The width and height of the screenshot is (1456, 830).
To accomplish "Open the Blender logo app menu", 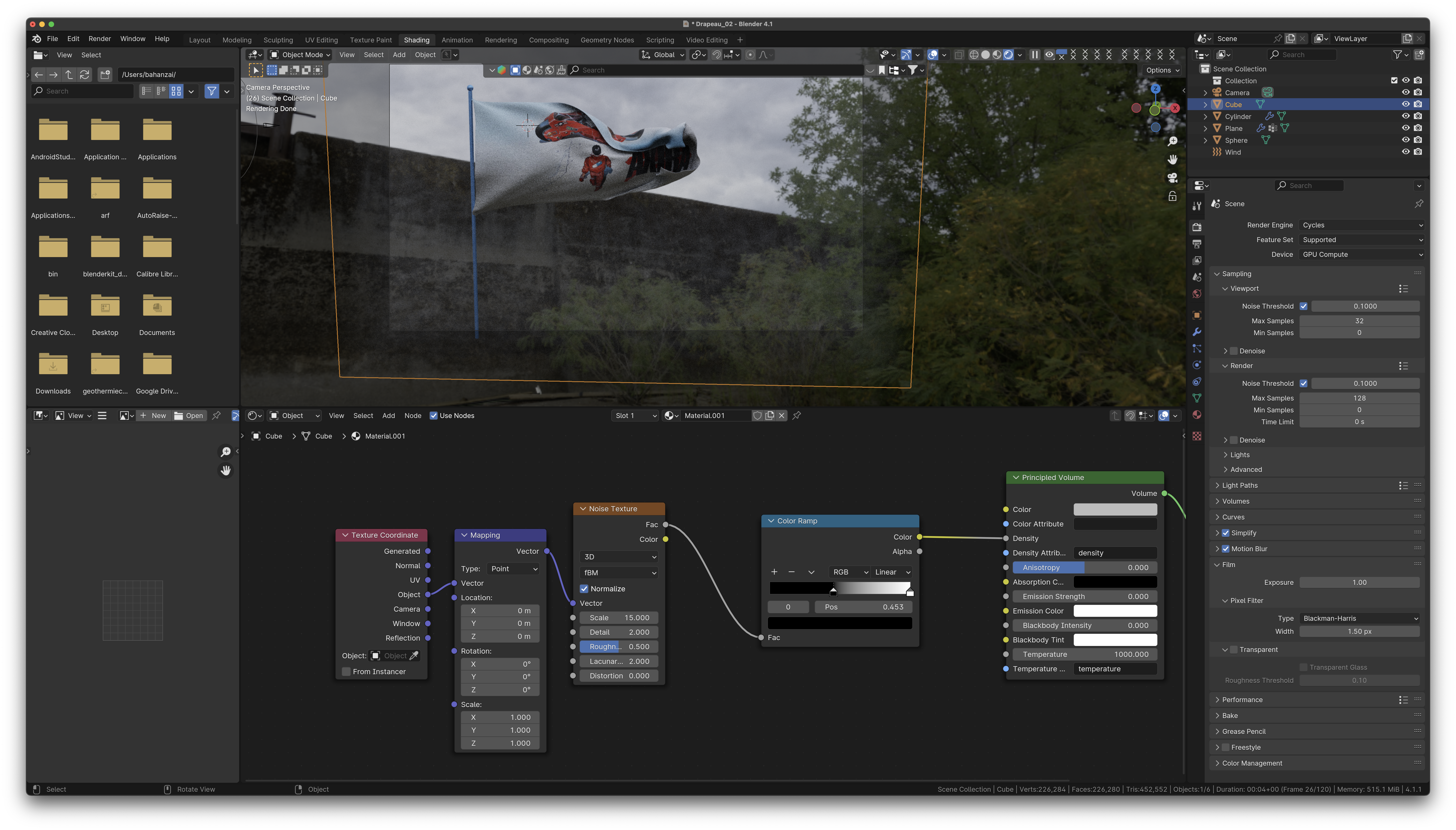I will click(x=36, y=39).
